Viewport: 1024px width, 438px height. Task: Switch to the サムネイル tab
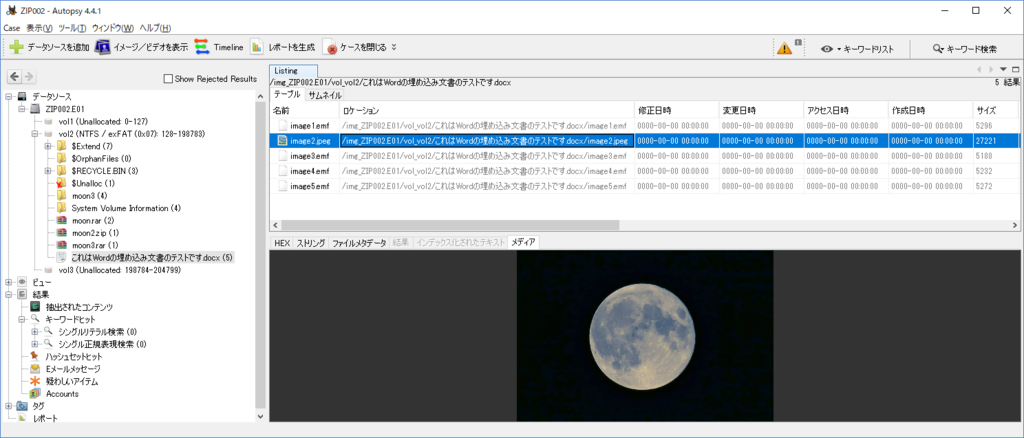[324, 95]
